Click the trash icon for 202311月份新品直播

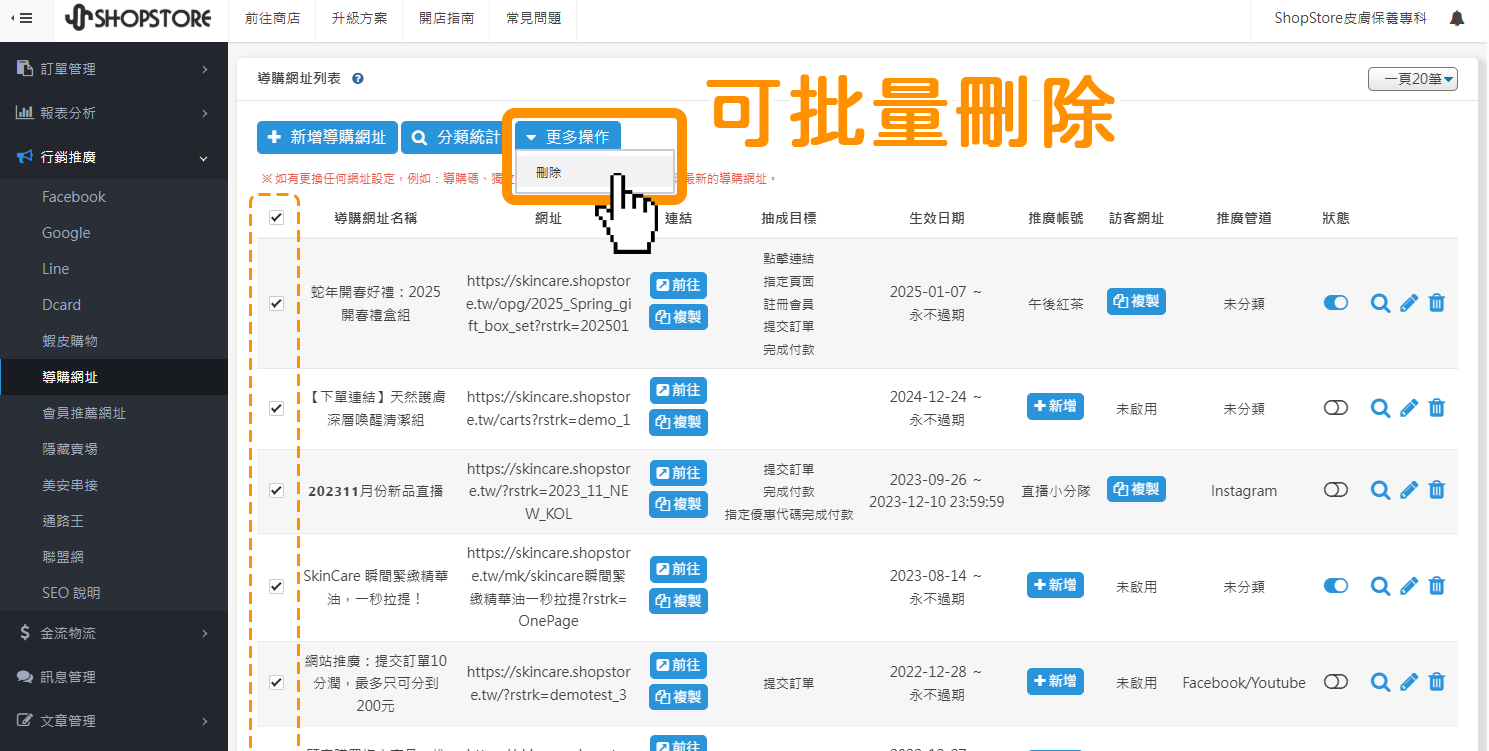coord(1436,490)
